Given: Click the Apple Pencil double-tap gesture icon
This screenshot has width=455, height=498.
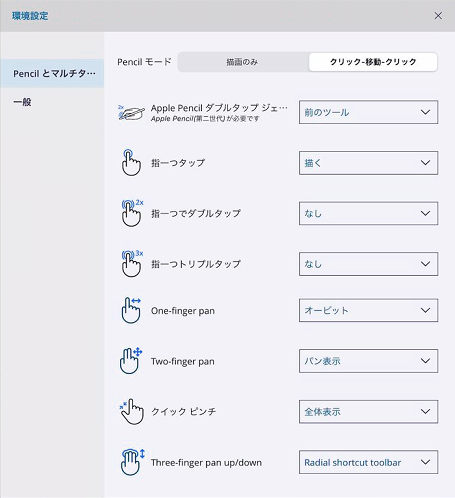Looking at the screenshot, I should pos(131,113).
